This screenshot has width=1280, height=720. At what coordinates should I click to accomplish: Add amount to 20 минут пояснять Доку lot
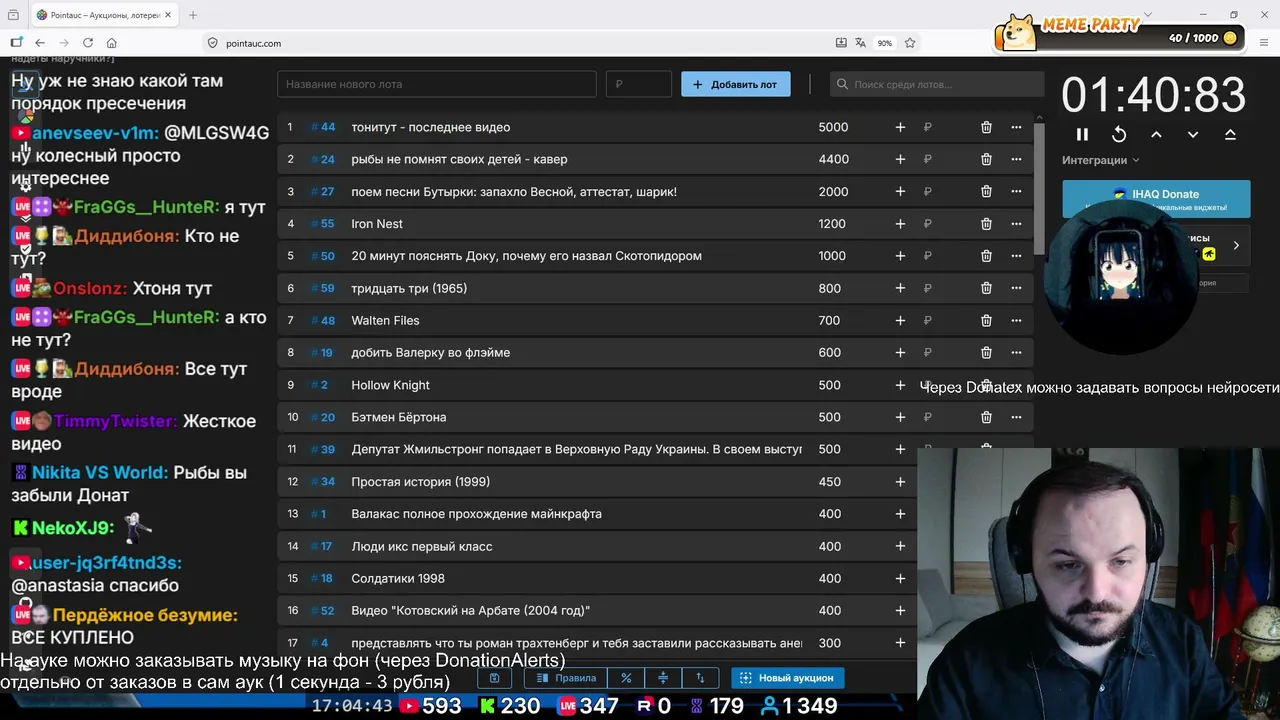click(900, 256)
